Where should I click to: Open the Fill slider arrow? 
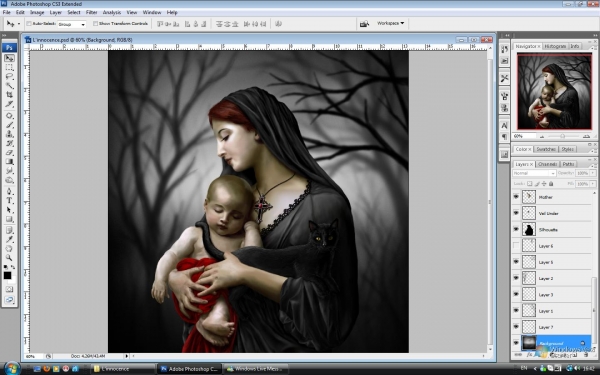pos(593,184)
